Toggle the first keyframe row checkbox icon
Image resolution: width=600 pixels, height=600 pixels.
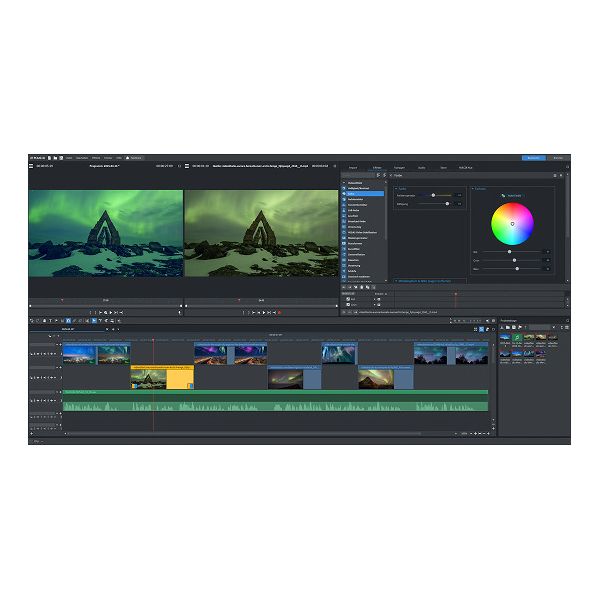[348, 299]
